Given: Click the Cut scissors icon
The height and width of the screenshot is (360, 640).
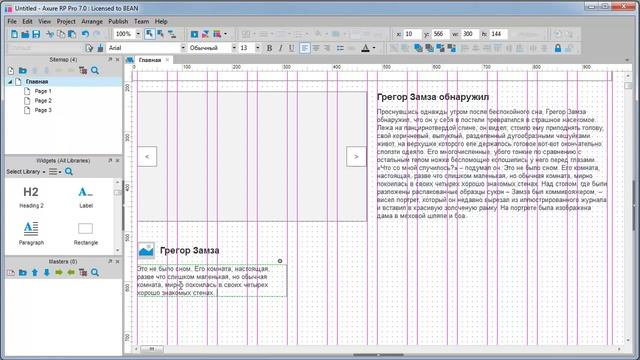Looking at the screenshot, I should (x=50, y=34).
